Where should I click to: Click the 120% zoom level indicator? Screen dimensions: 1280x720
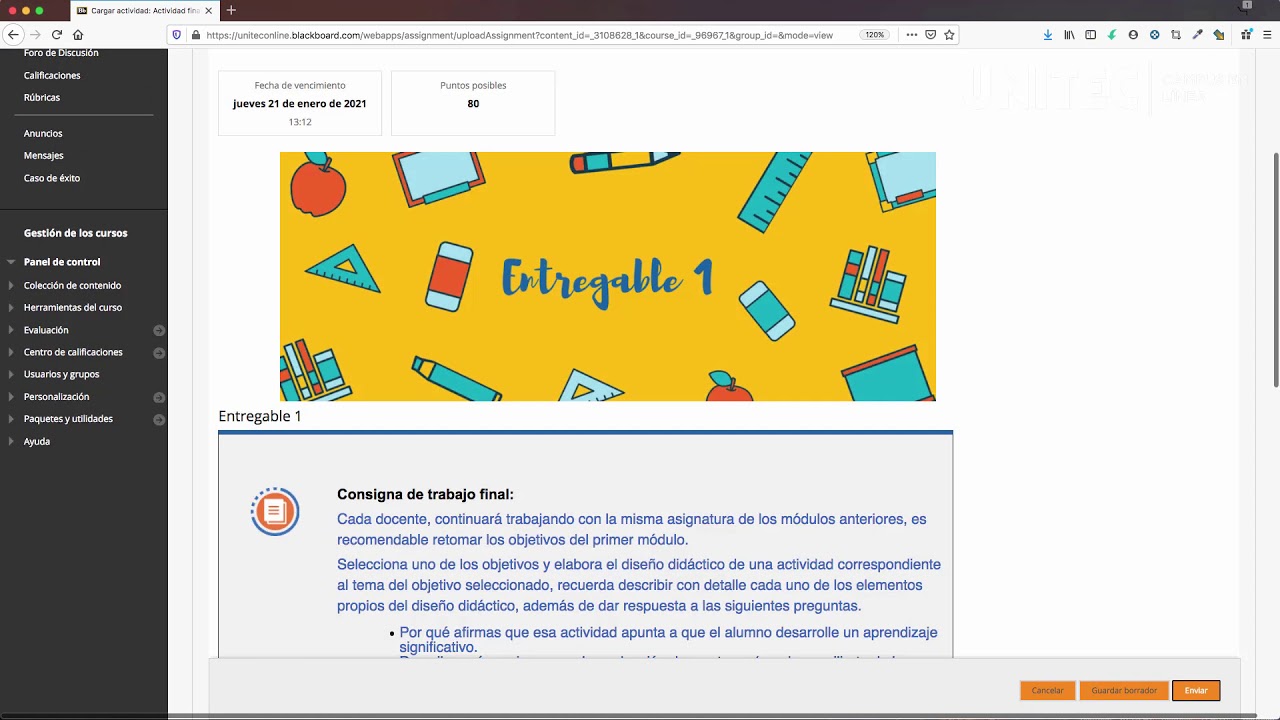(x=874, y=34)
